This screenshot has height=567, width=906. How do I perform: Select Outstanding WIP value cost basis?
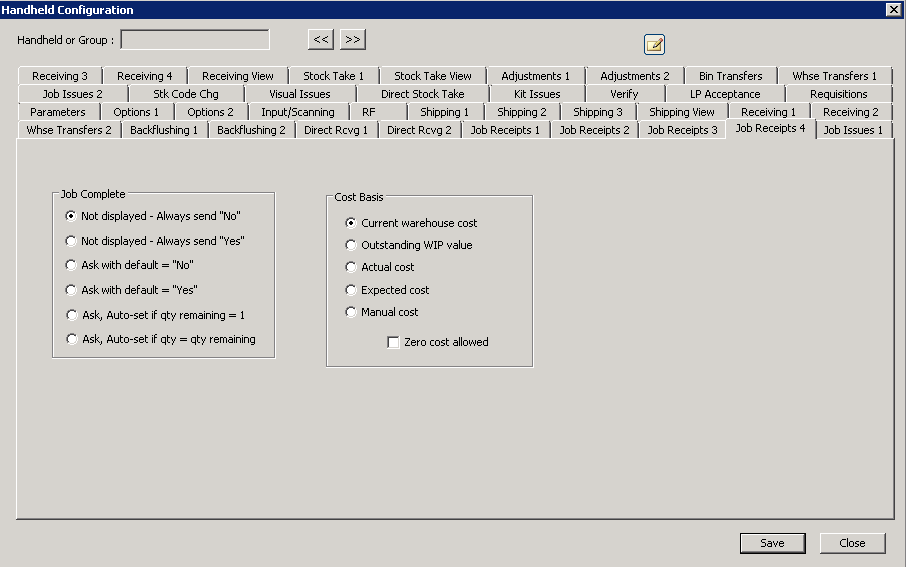click(x=351, y=245)
